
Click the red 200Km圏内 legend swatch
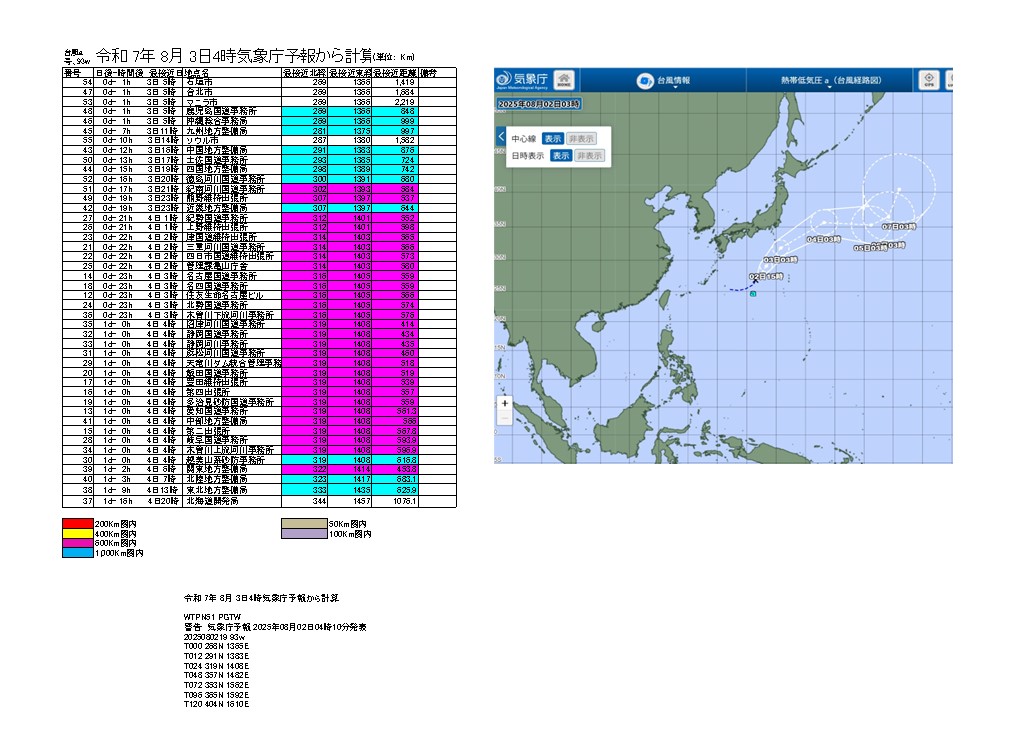click(77, 523)
